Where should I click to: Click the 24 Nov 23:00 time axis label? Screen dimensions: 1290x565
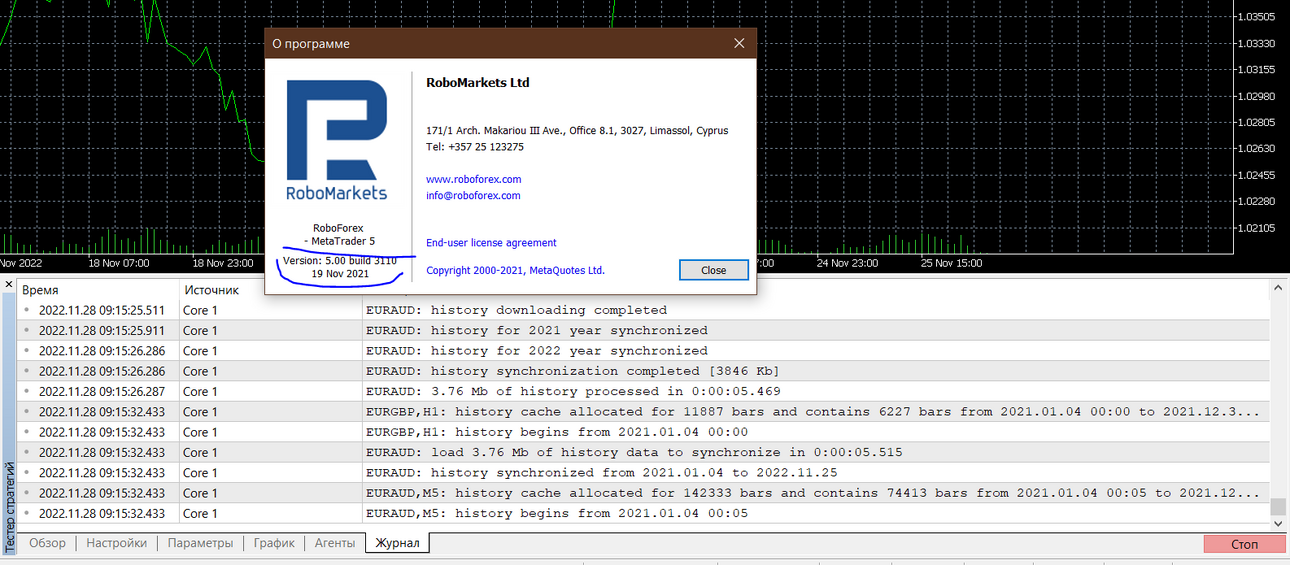coord(847,263)
